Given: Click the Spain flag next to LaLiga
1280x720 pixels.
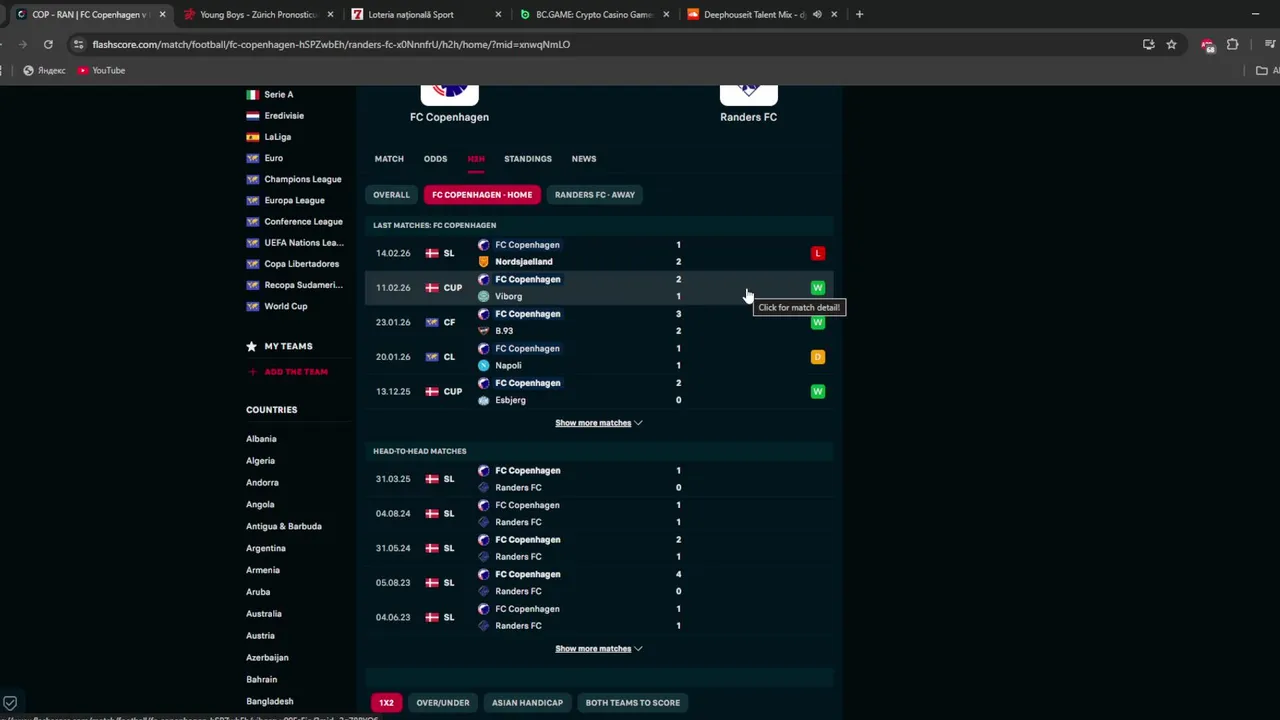Looking at the screenshot, I should [x=252, y=137].
